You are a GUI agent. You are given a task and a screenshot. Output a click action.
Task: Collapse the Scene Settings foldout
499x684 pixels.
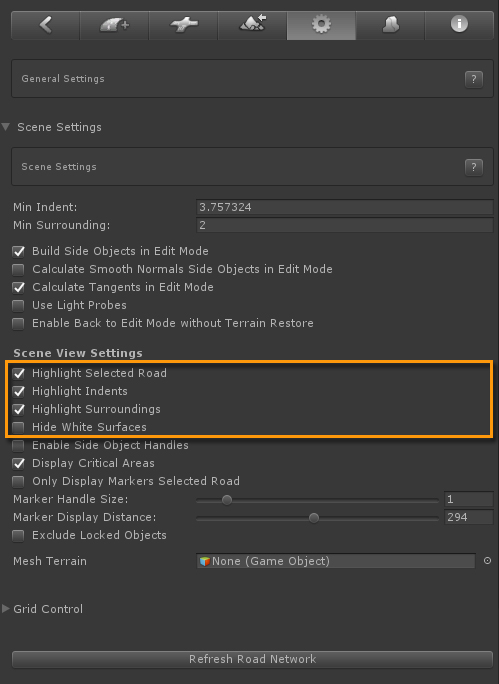pyautogui.click(x=6, y=127)
